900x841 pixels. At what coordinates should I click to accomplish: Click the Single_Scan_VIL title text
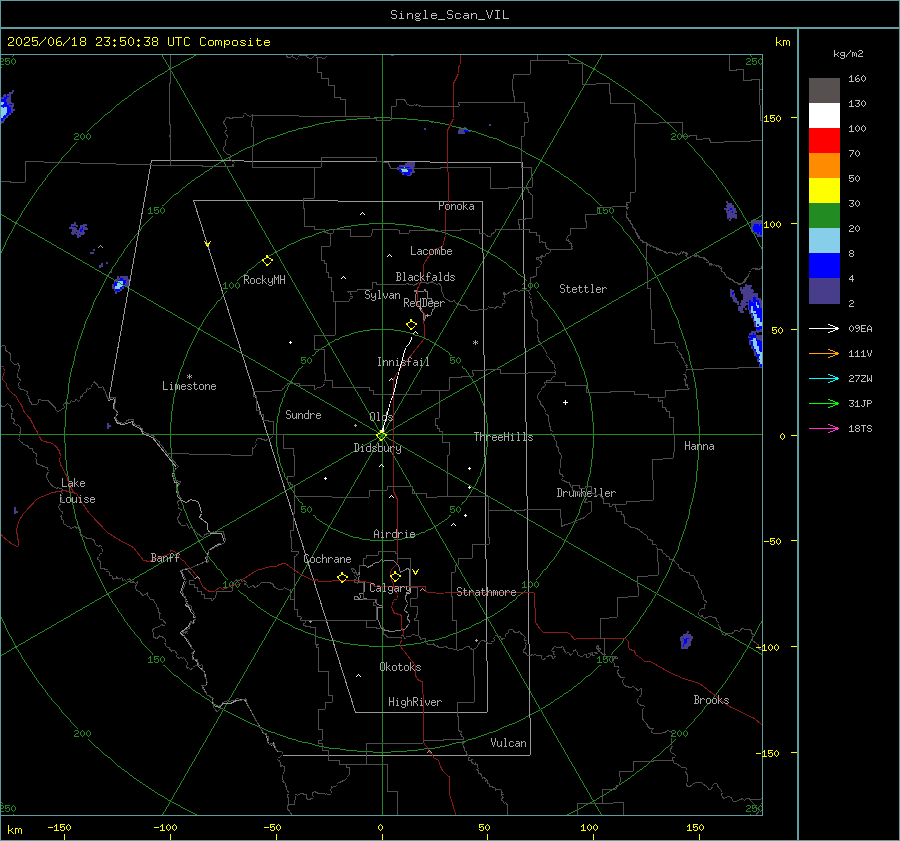coord(449,15)
